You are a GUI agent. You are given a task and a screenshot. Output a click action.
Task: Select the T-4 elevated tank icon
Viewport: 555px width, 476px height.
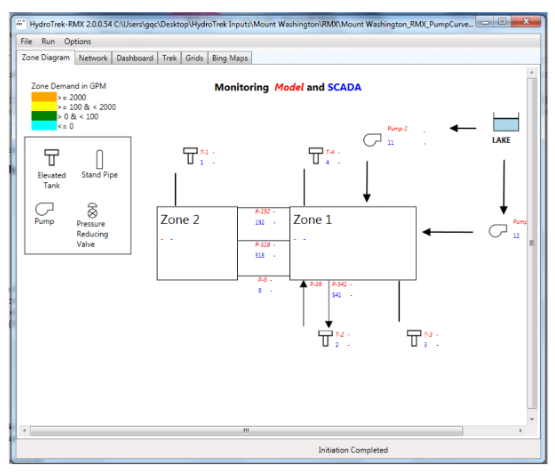pos(316,156)
